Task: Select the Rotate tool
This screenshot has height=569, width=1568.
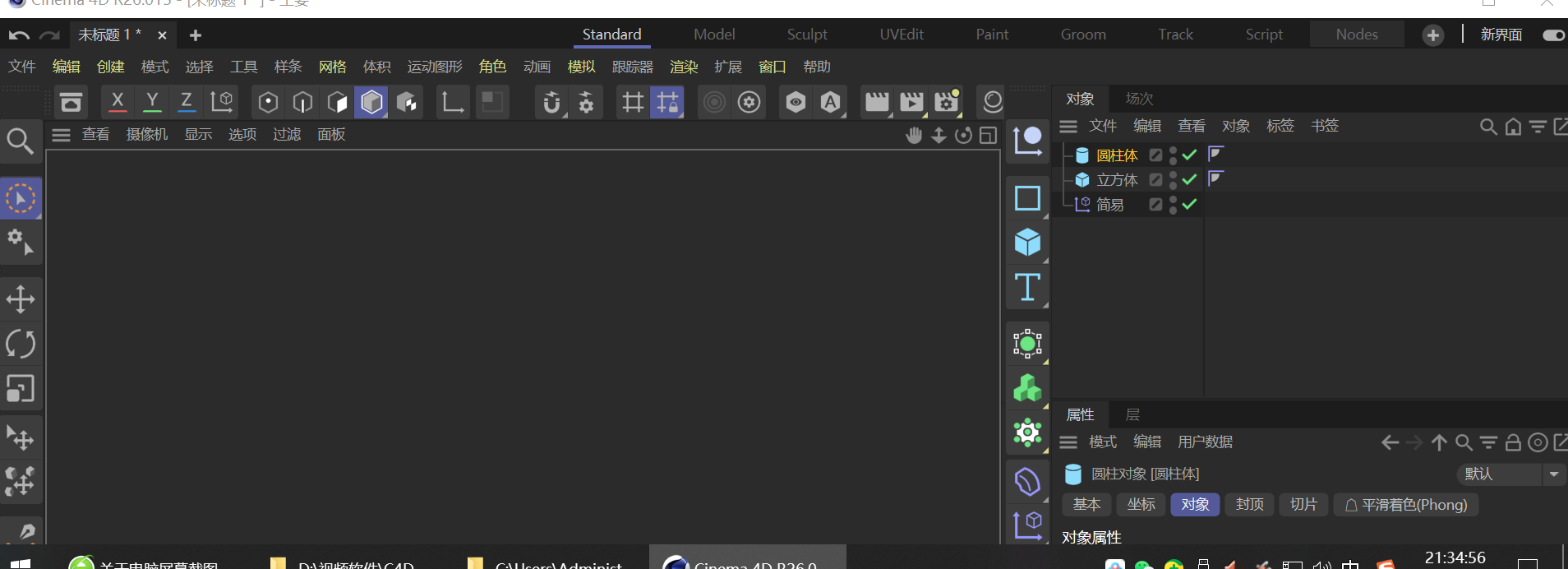Action: pos(21,344)
